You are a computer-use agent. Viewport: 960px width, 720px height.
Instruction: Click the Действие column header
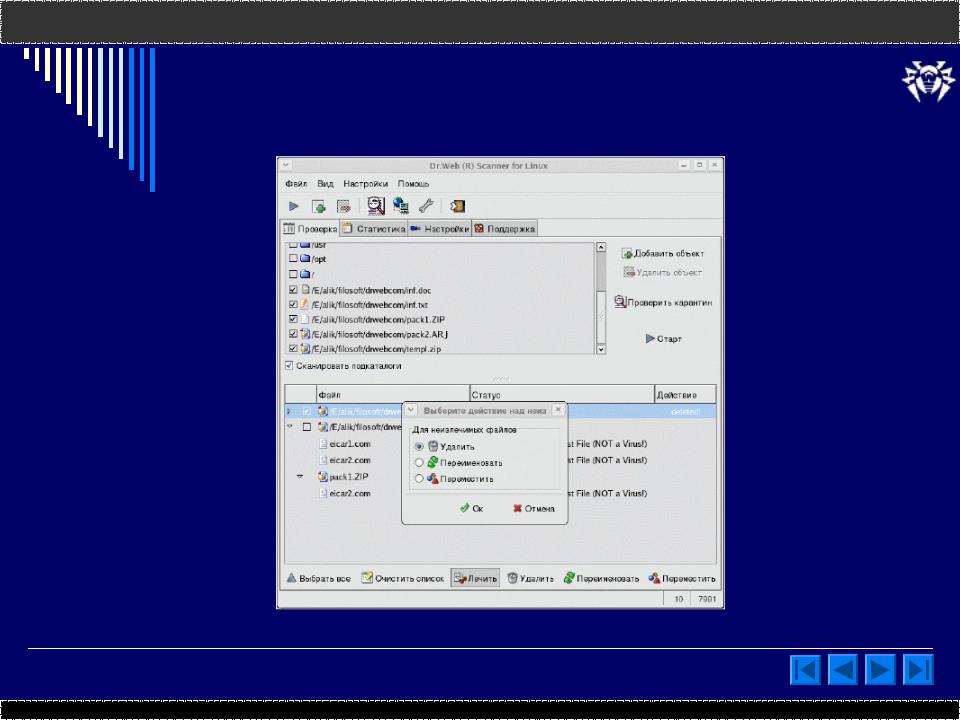click(x=684, y=395)
